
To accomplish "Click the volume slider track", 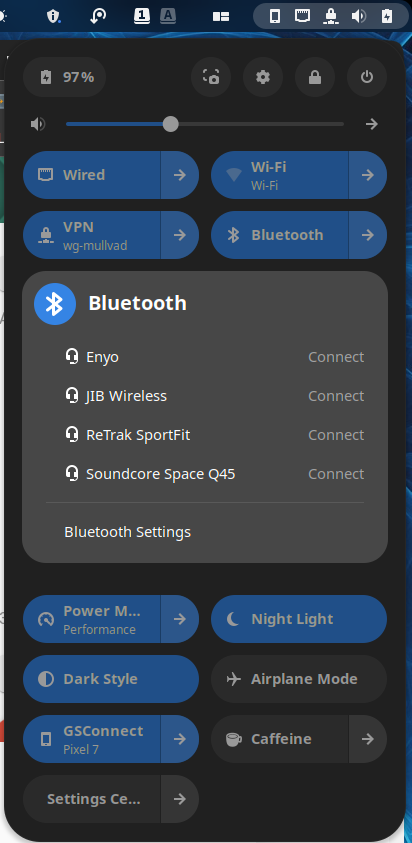I will click(x=205, y=124).
